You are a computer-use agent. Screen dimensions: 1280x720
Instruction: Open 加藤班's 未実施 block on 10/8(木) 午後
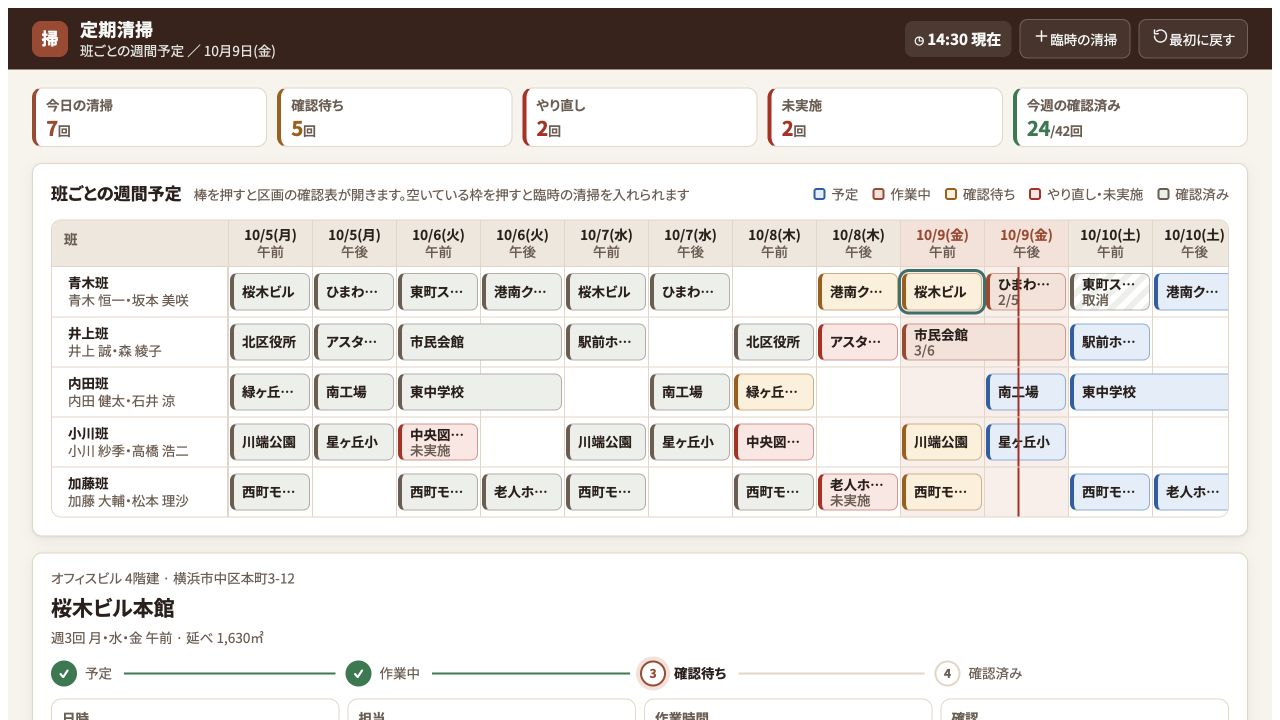(x=858, y=492)
